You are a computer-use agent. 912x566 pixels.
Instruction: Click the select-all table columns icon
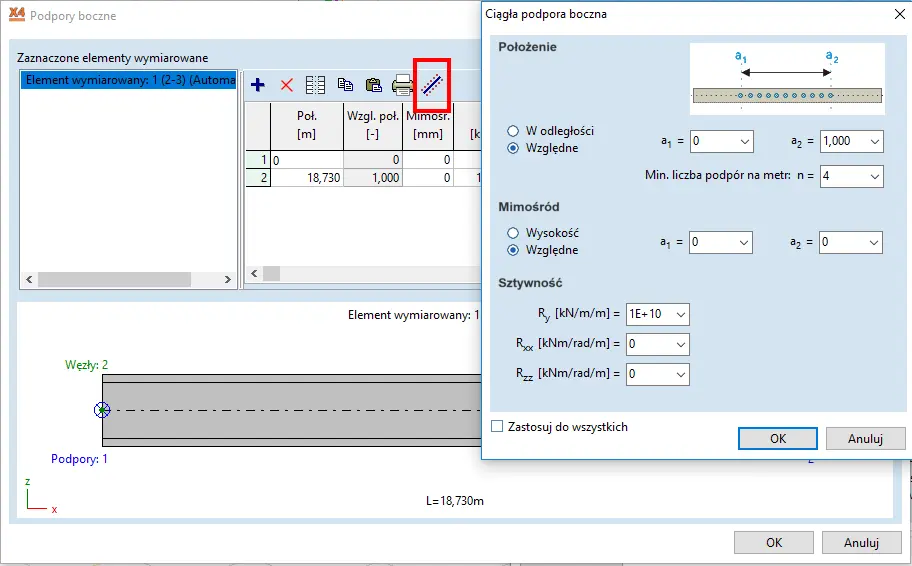click(x=315, y=85)
